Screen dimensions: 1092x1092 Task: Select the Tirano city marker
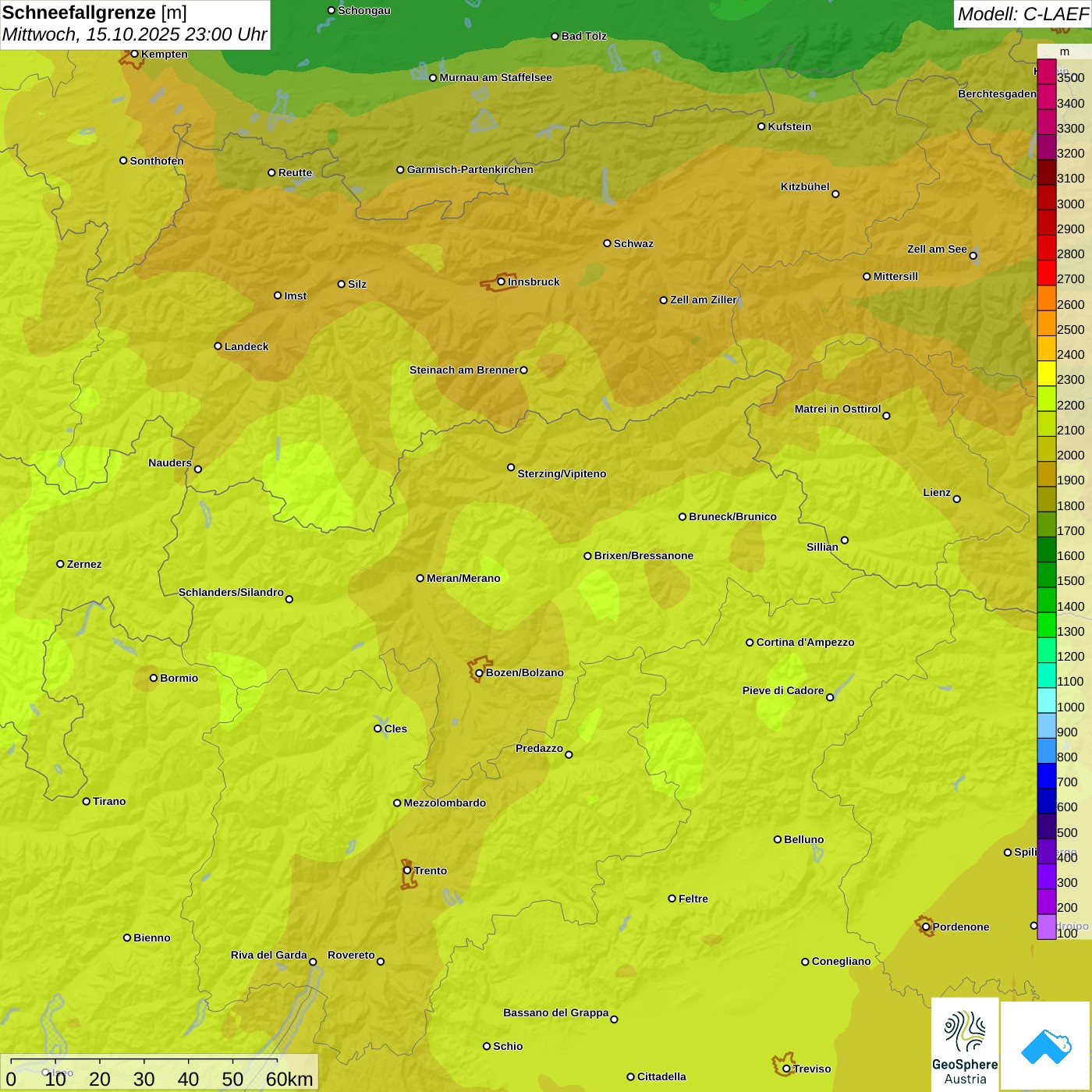pos(87,801)
